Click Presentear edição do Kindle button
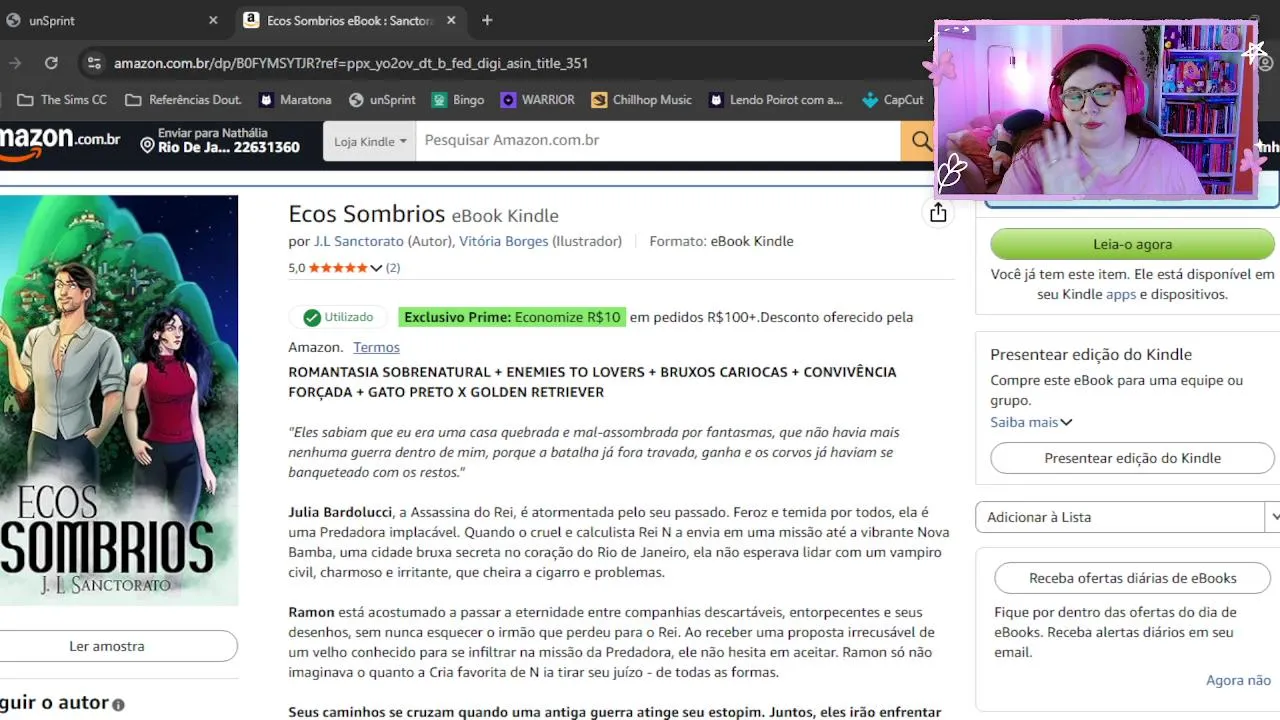This screenshot has height=720, width=1280. point(1132,458)
